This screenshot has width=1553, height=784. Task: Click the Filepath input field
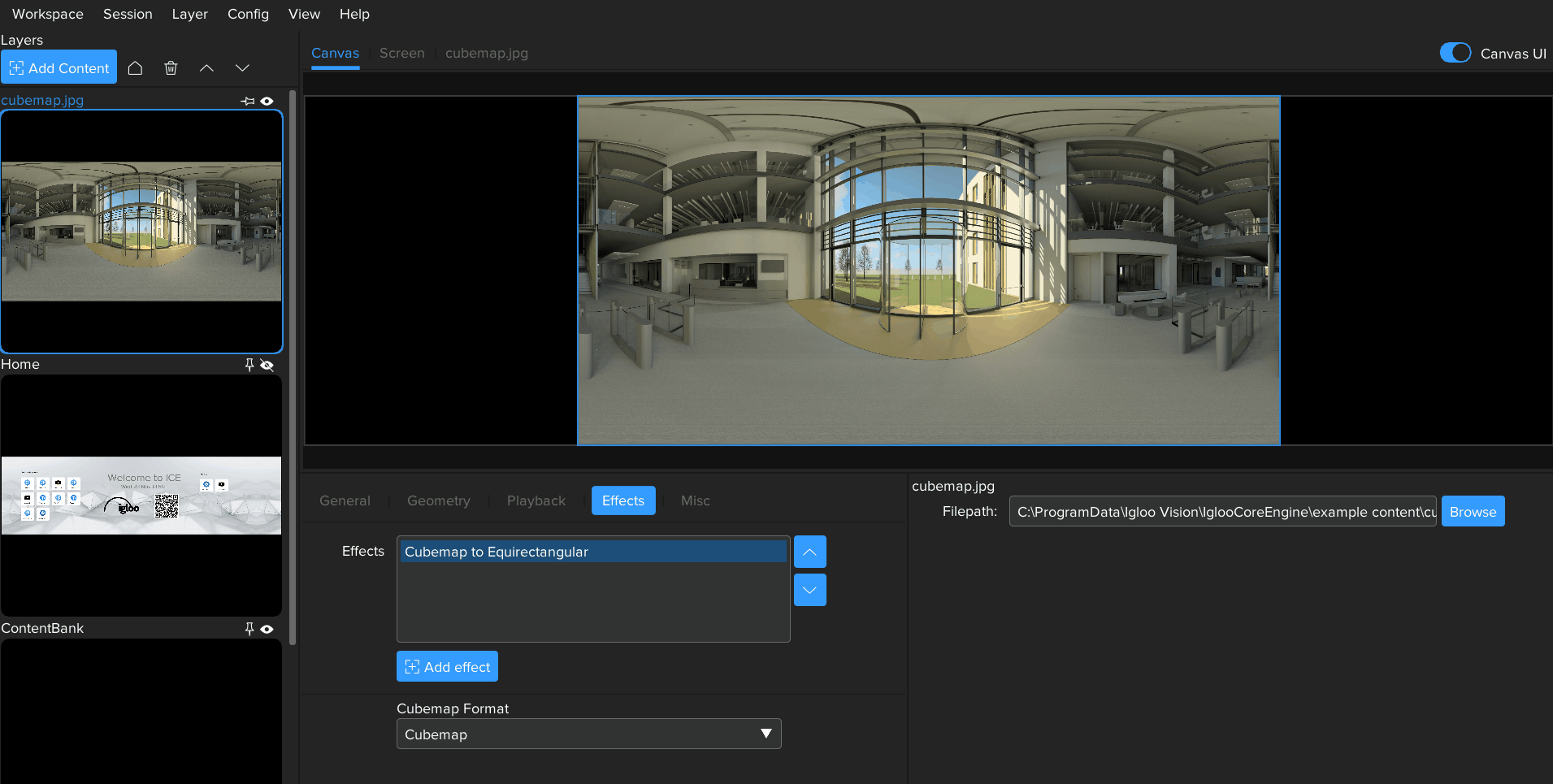tap(1222, 512)
